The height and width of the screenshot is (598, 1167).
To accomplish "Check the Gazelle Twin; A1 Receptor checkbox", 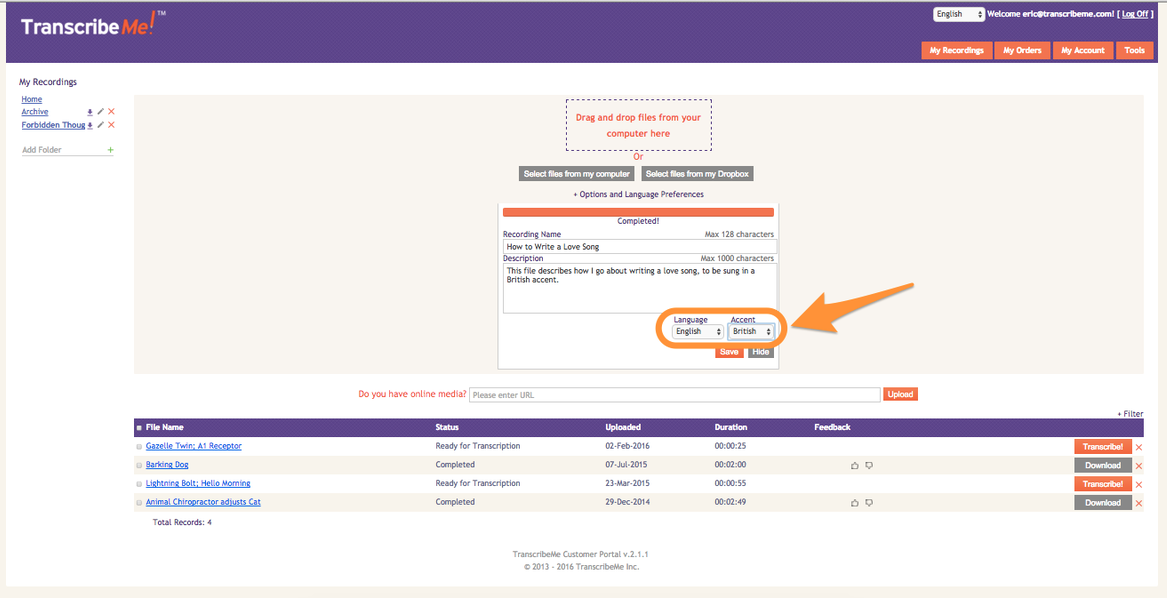I will (x=139, y=447).
